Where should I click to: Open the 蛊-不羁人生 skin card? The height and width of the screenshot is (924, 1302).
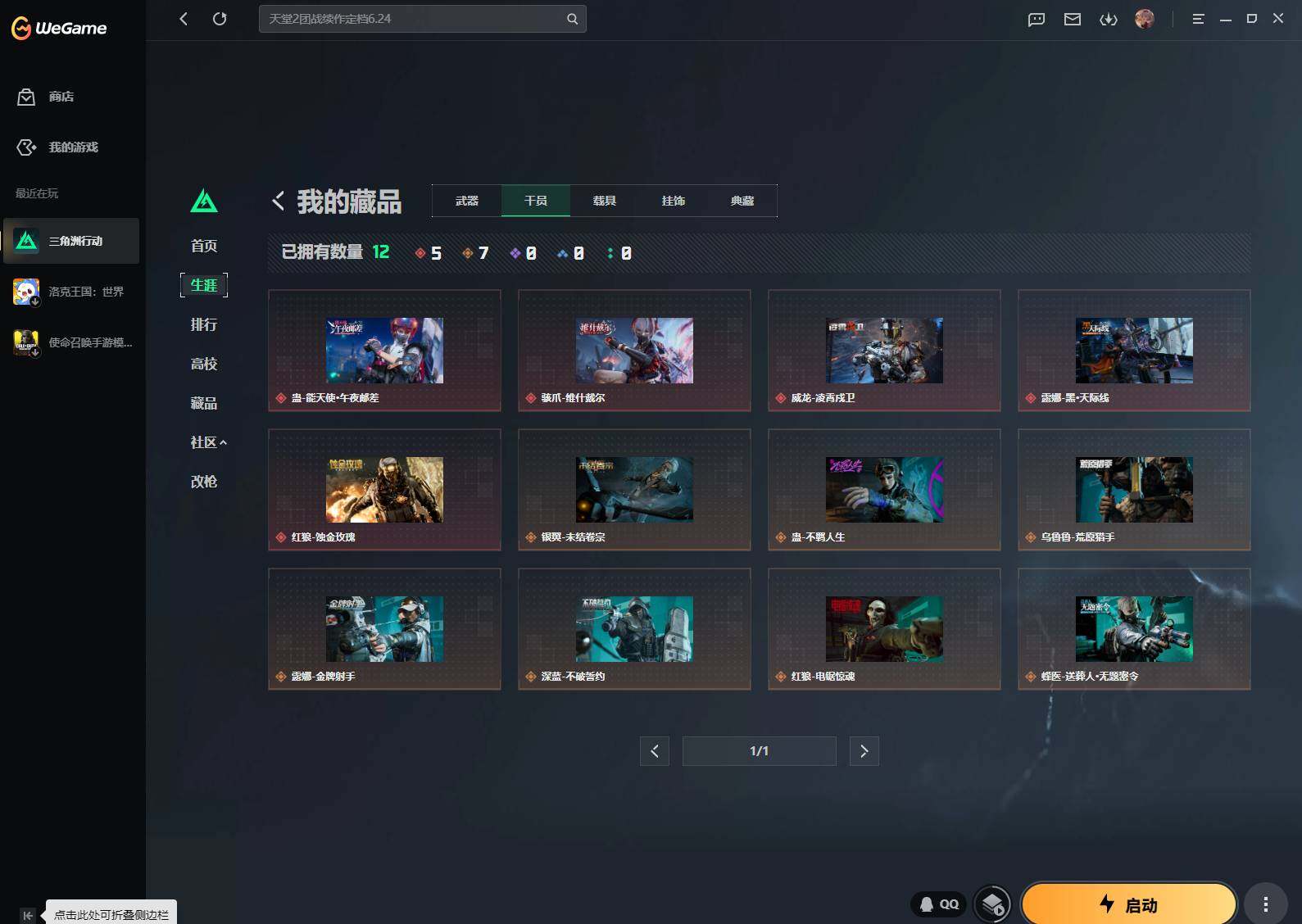tap(884, 490)
